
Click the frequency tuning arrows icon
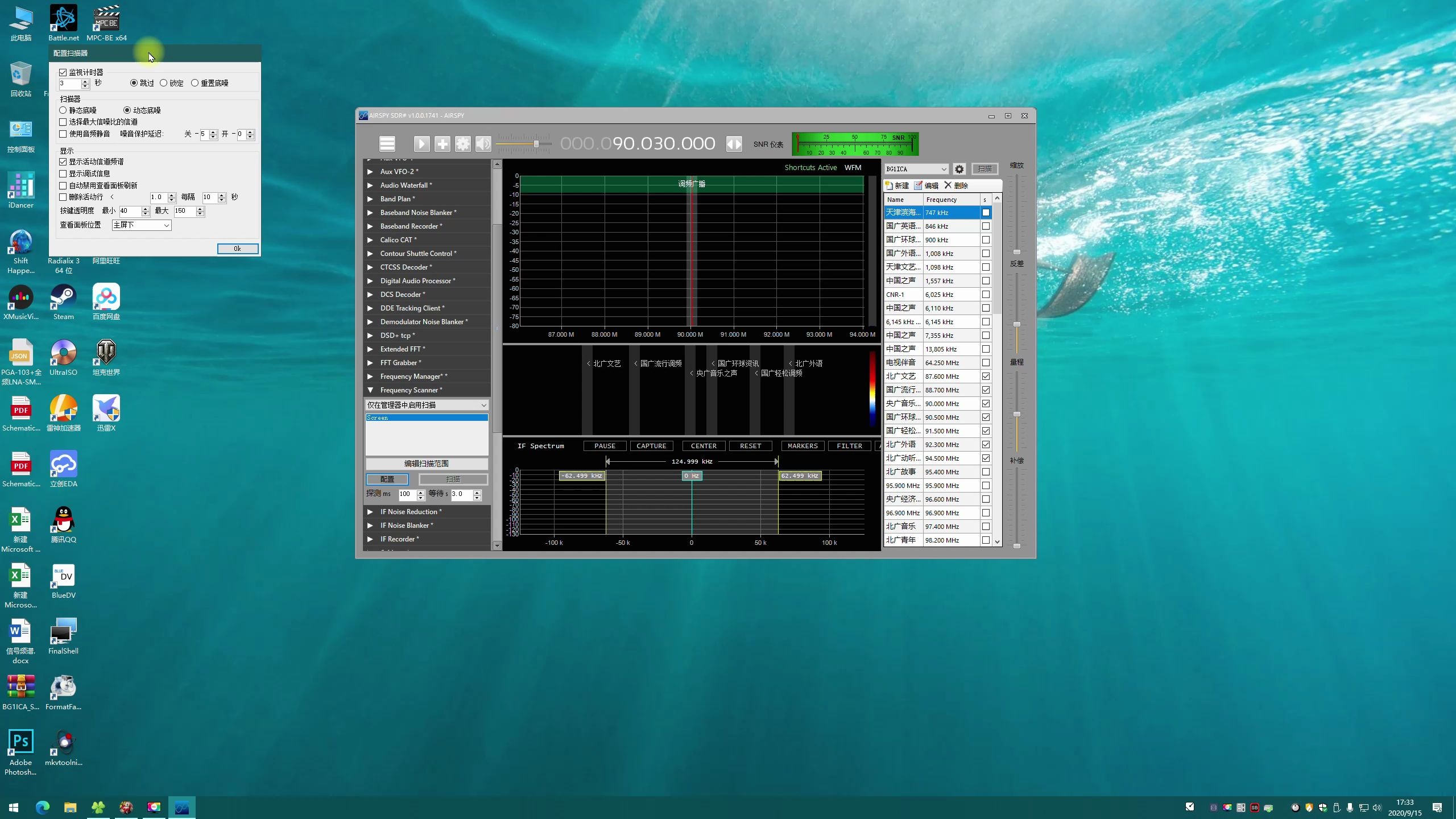[x=734, y=144]
